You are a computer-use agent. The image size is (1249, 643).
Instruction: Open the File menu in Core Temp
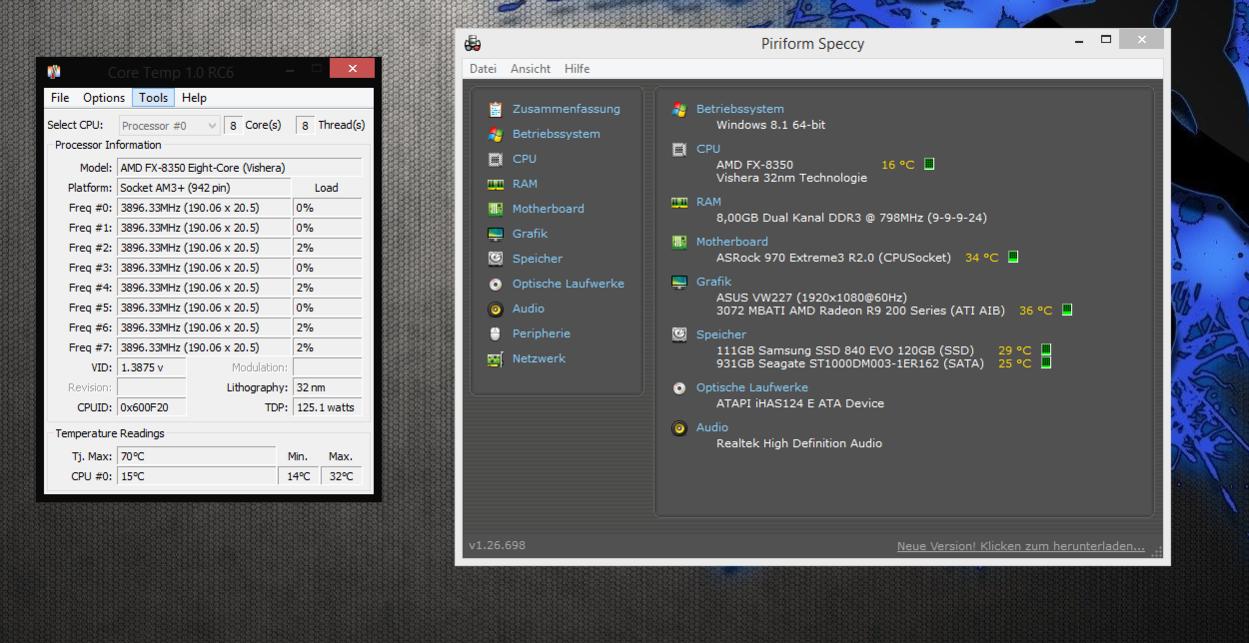click(60, 98)
